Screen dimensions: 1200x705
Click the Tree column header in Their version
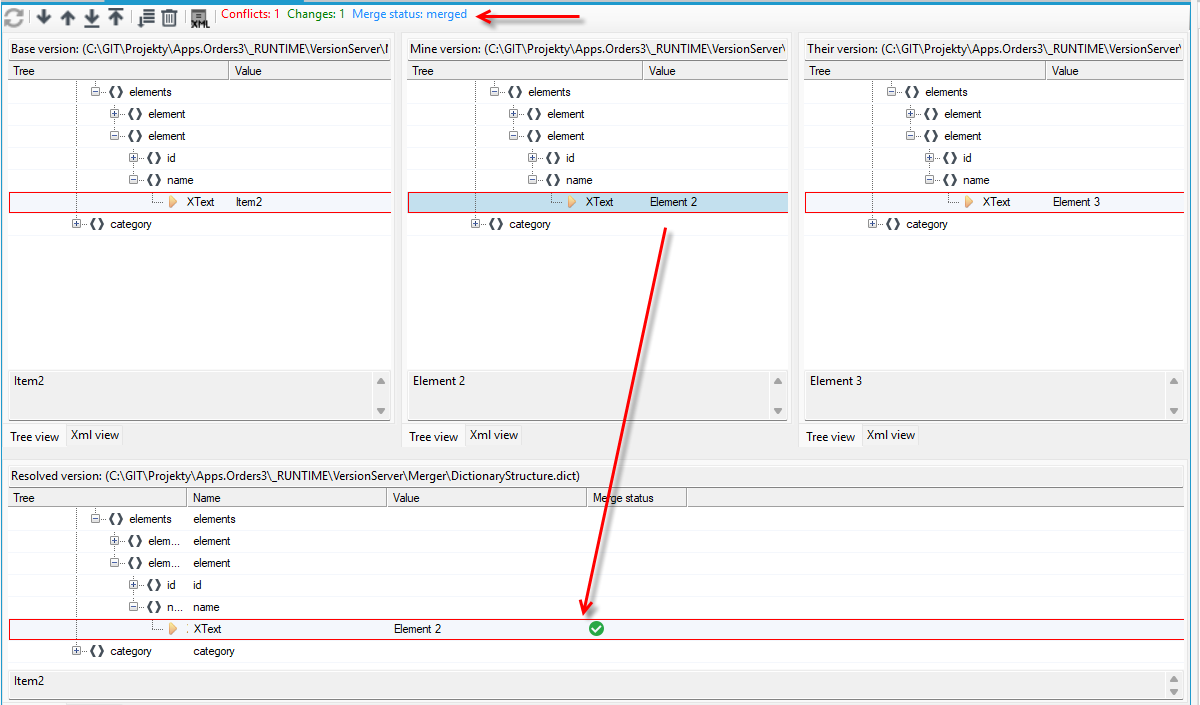pyautogui.click(x=926, y=71)
